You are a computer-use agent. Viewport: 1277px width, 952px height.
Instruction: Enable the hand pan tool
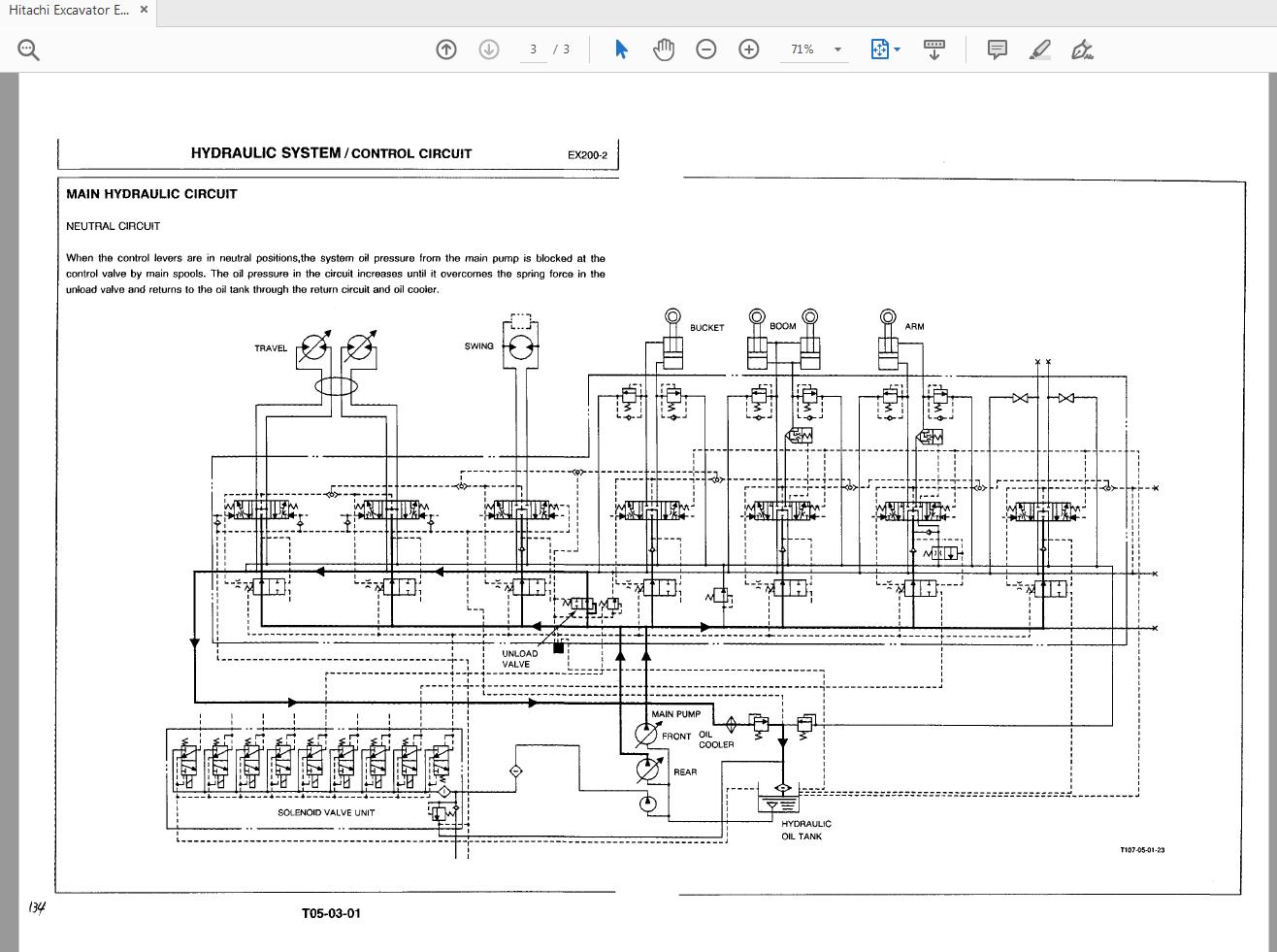[664, 49]
